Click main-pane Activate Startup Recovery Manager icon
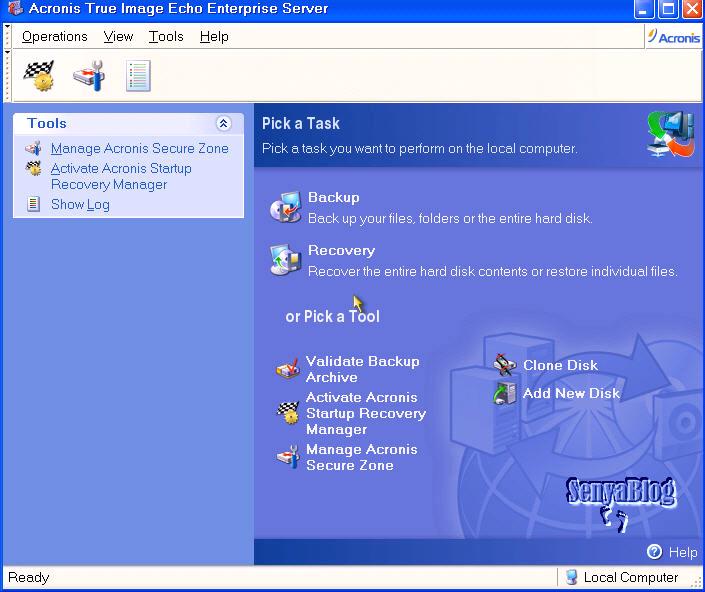This screenshot has width=705, height=592. 288,413
